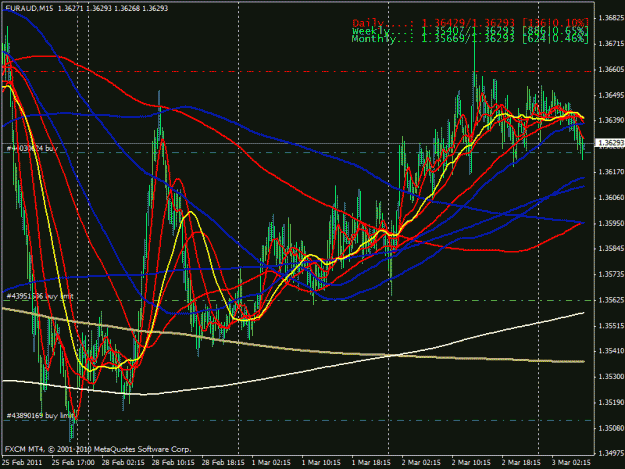This screenshot has width=625, height=469.
Task: Click the 1.35625 price scale label
Action: pyautogui.click(x=611, y=300)
